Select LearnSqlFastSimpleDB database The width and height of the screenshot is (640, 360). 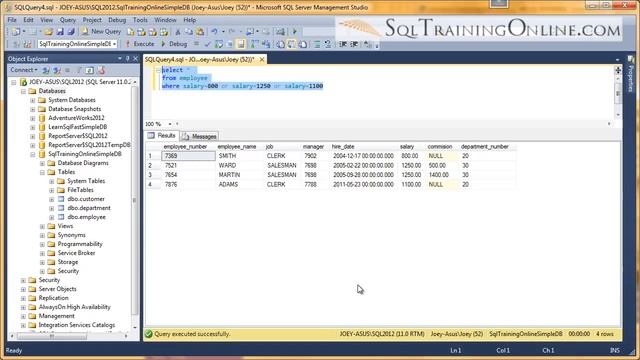[x=78, y=127]
